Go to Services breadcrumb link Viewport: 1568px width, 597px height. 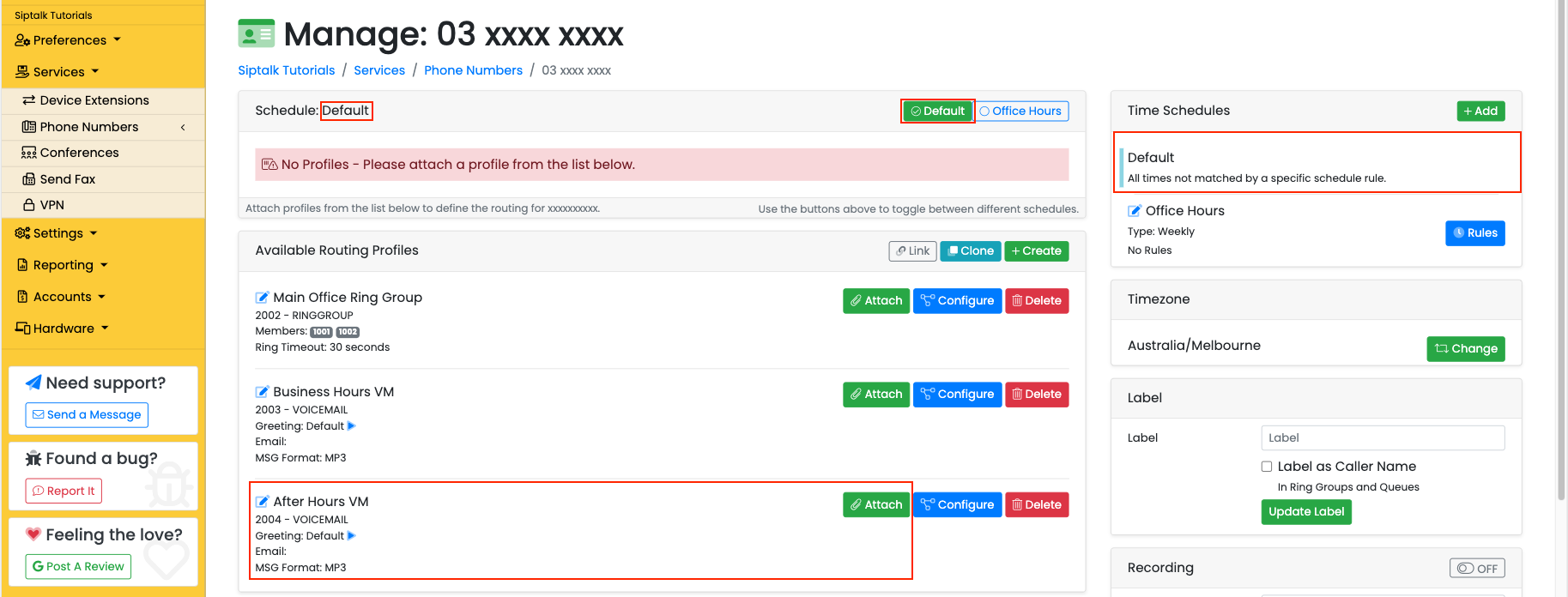coord(379,70)
